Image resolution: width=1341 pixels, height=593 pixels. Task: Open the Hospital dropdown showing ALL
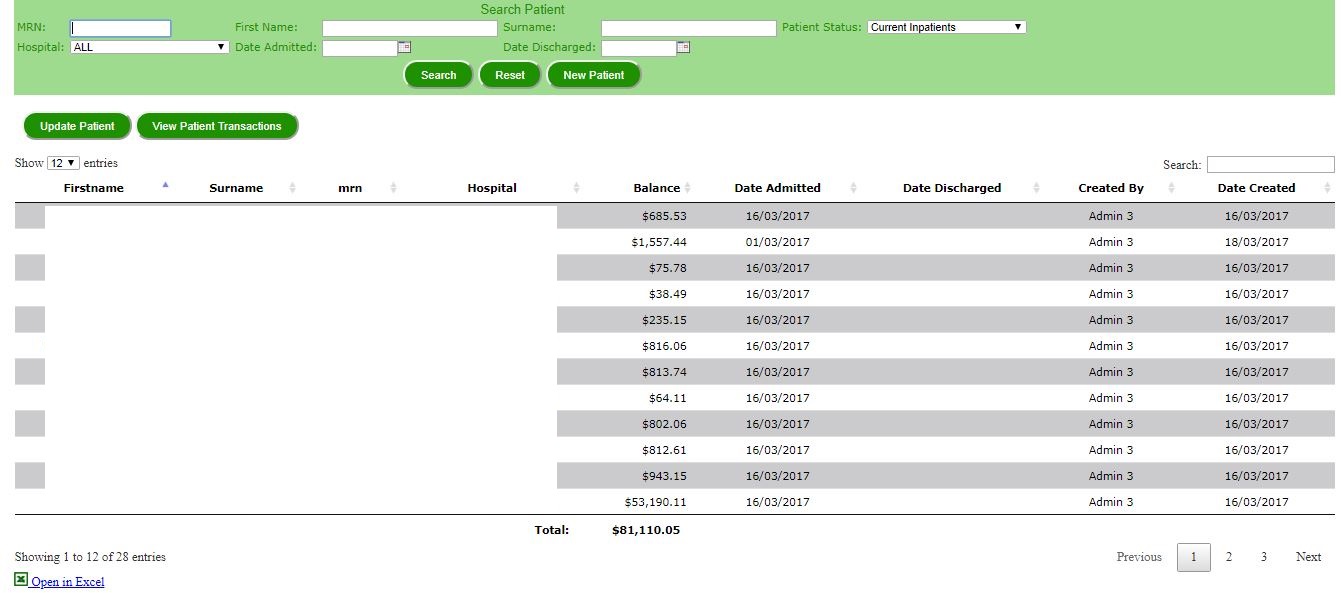point(150,47)
